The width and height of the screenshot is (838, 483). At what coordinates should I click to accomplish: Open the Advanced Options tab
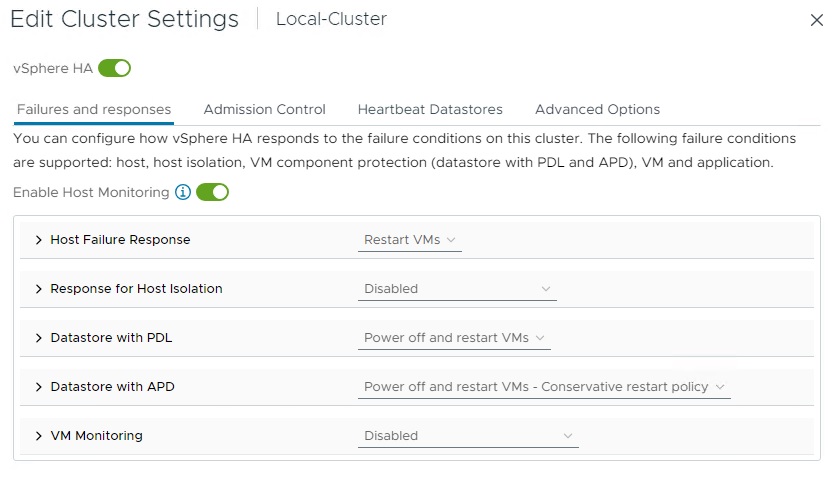point(597,109)
